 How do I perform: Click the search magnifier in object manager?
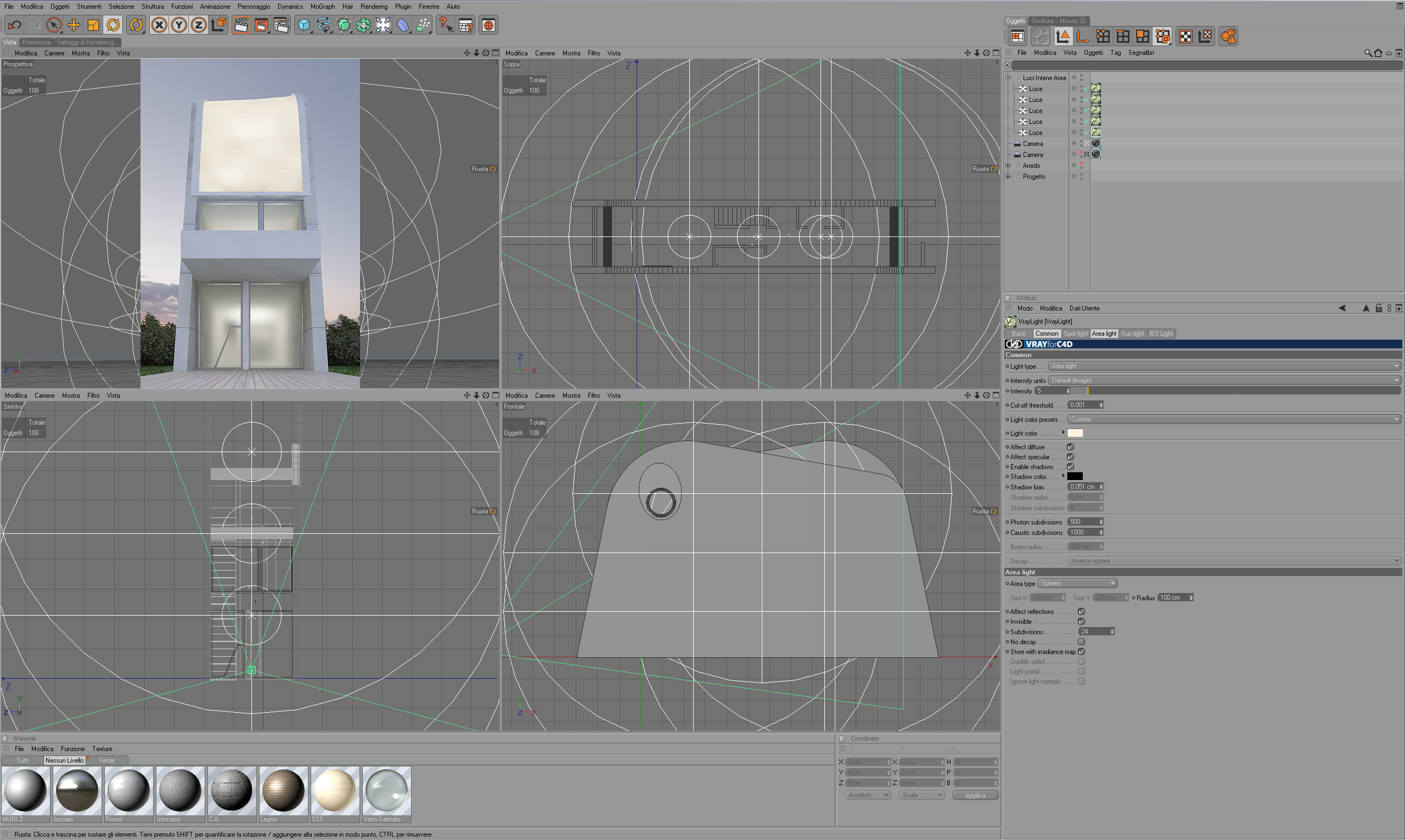[x=1368, y=53]
